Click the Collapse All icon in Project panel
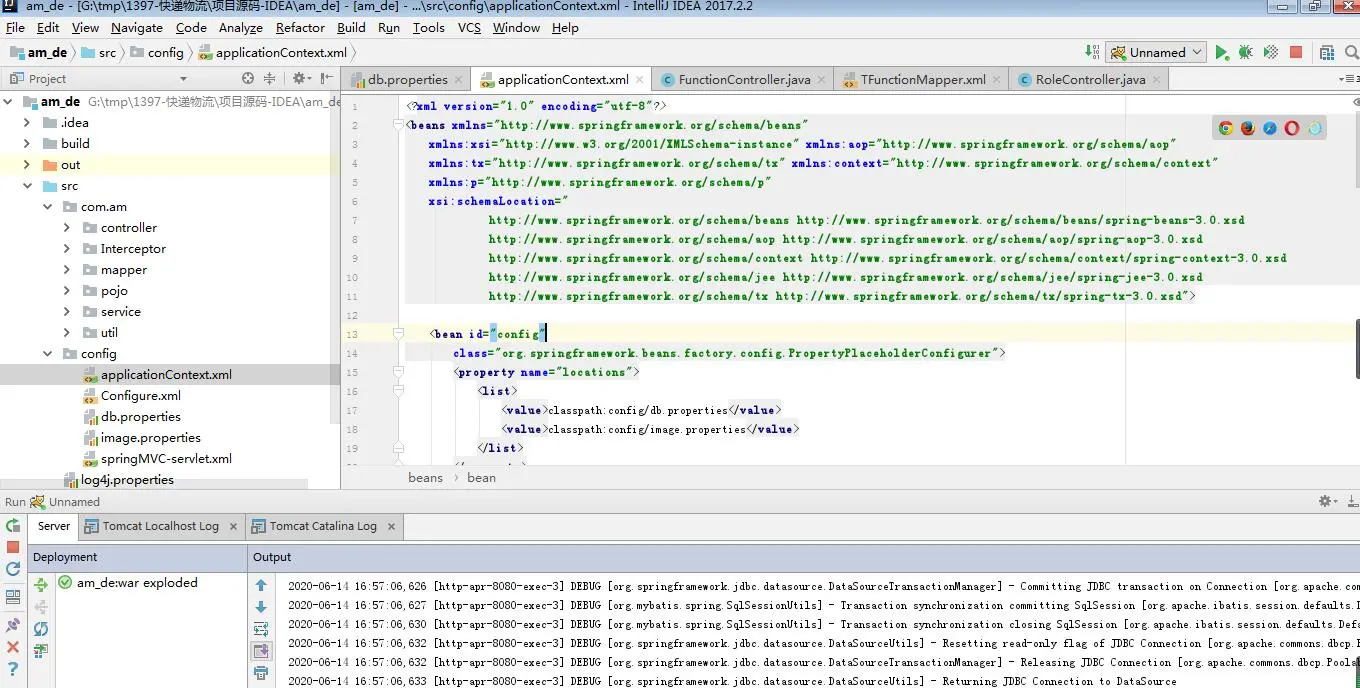 tap(270, 79)
